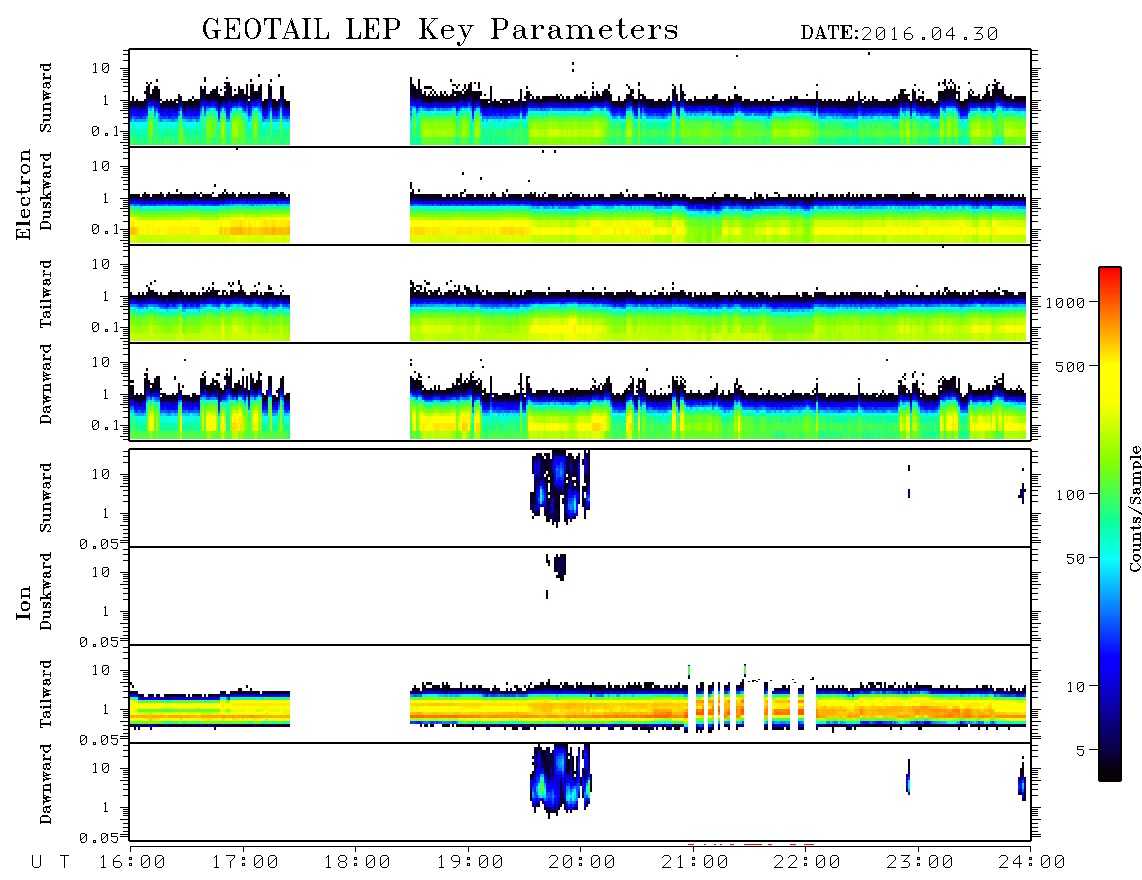Screen dimensions: 1142x880
Task: Click the Electron 'Duskward' panel label
Action: tap(46, 191)
